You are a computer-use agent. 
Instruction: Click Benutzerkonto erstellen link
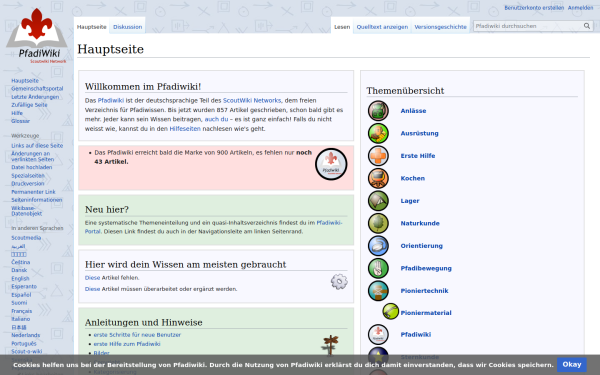pos(534,8)
